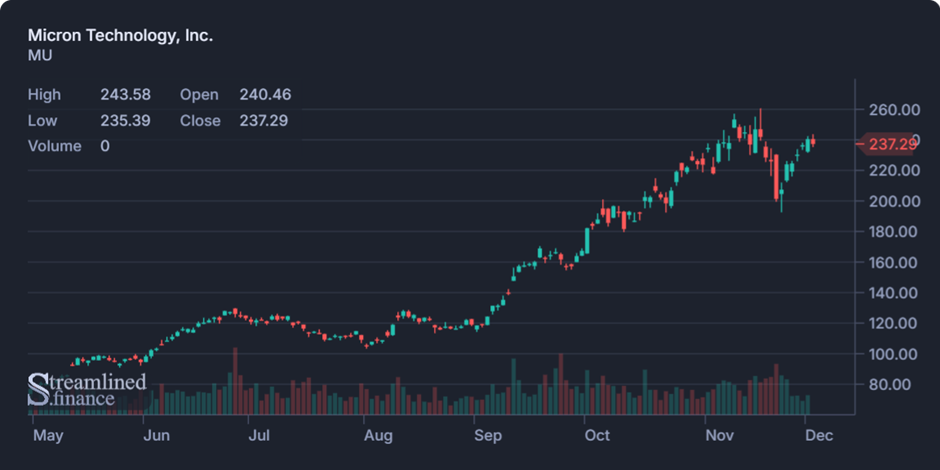Select the Low value 235.39
The image size is (940, 470).
[x=125, y=120]
